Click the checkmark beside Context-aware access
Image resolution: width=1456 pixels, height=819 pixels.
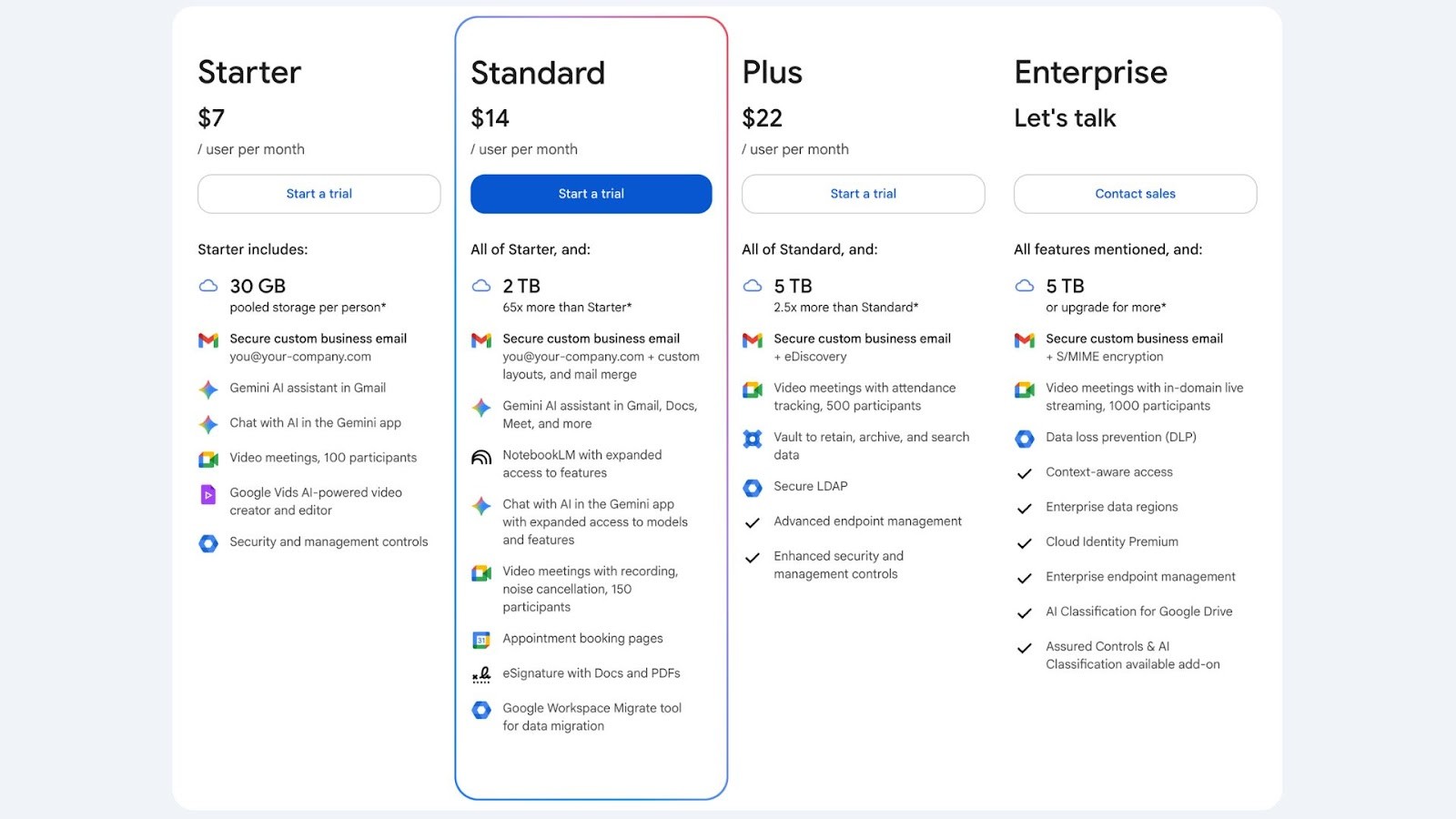[x=1025, y=474]
